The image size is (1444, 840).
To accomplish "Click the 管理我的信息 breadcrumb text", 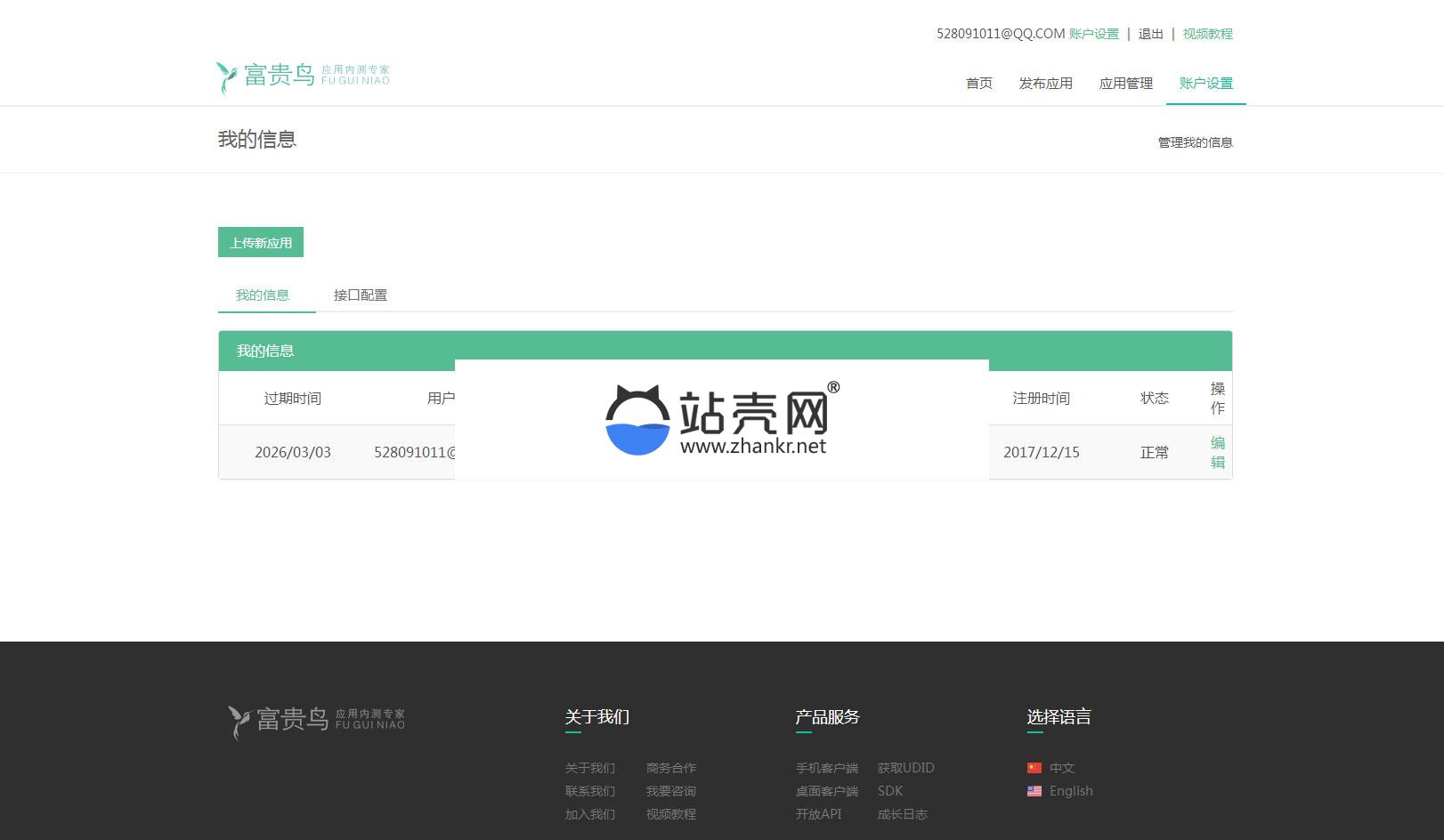I will pyautogui.click(x=1195, y=142).
